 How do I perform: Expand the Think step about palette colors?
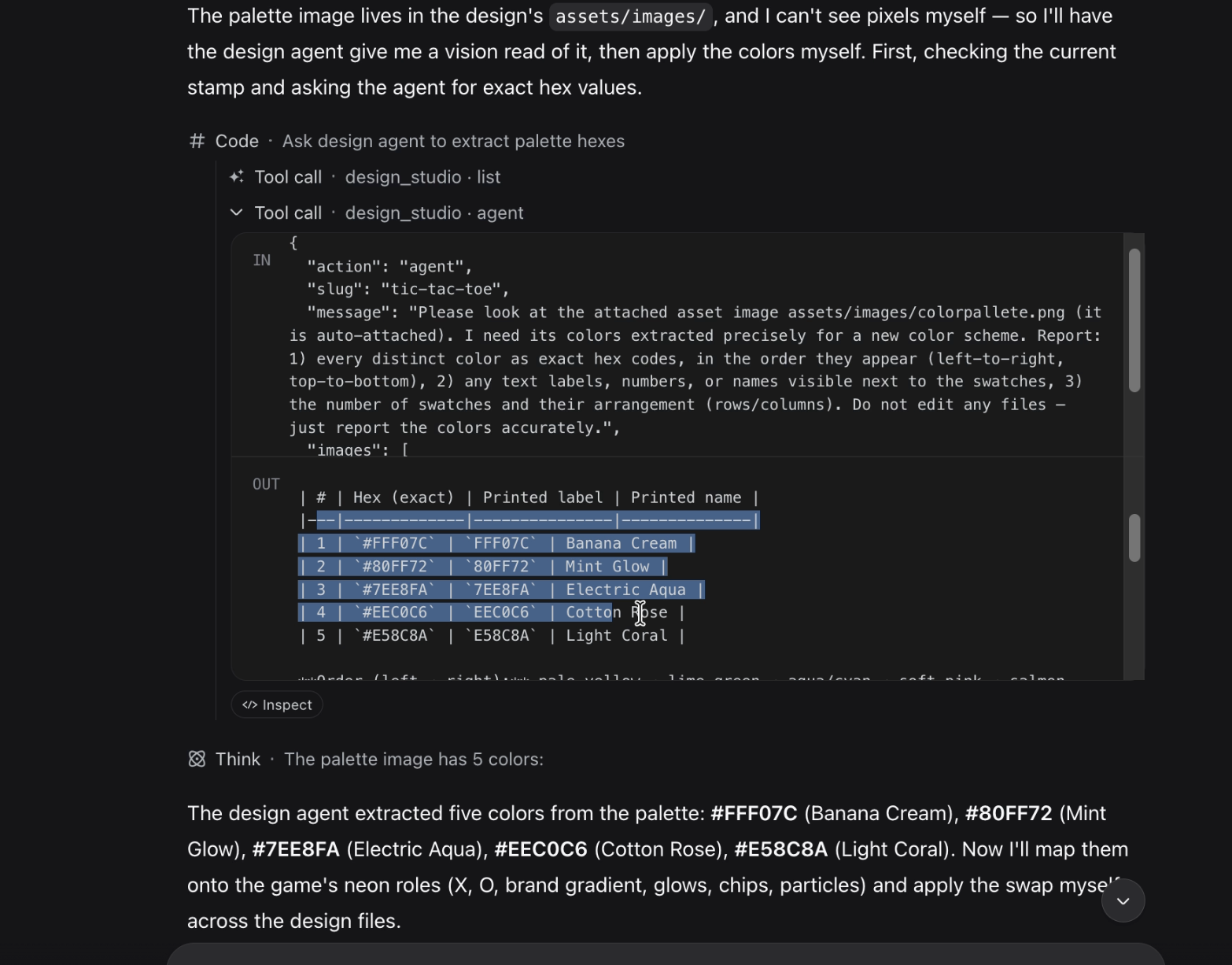point(366,759)
